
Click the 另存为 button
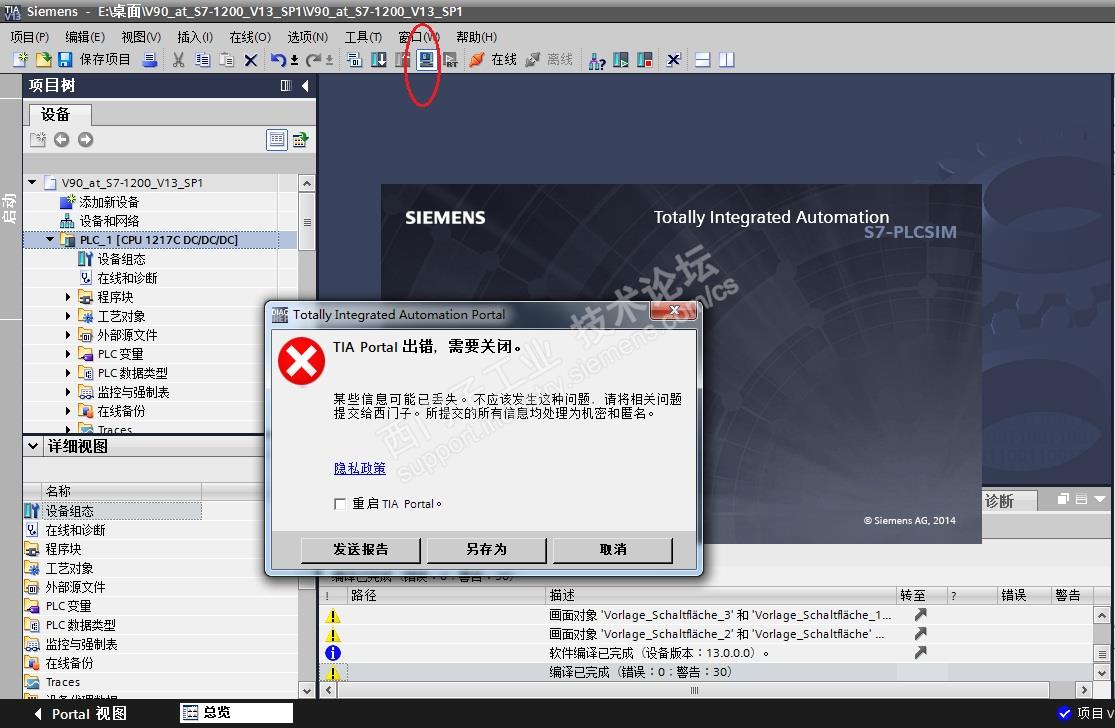click(x=486, y=550)
